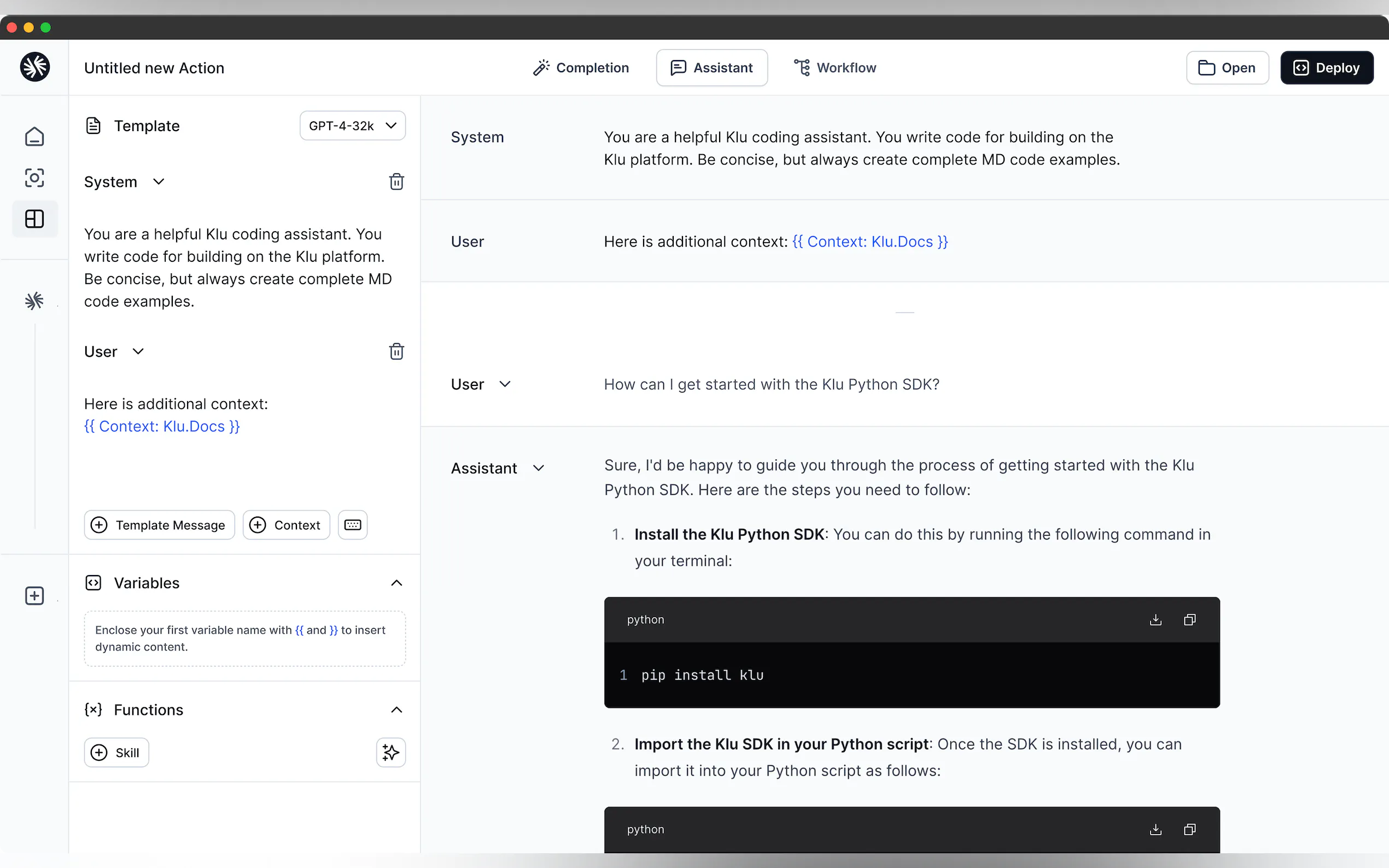Open the home icon in sidebar

click(x=34, y=137)
